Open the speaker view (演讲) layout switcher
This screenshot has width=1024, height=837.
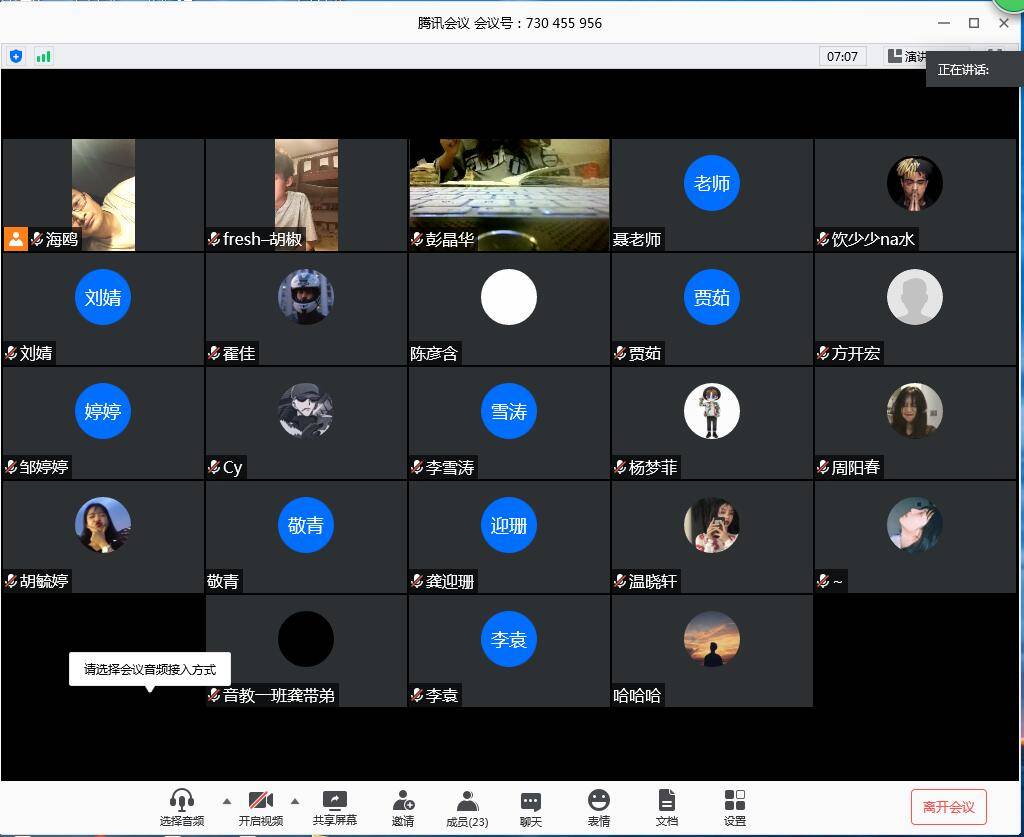[906, 56]
